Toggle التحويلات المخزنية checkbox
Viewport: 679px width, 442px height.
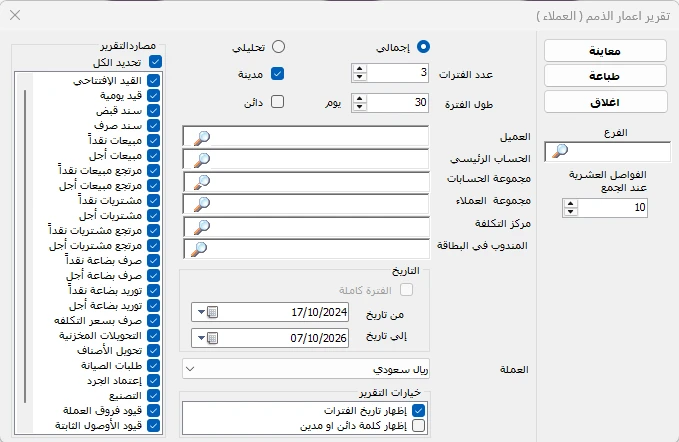coord(153,336)
